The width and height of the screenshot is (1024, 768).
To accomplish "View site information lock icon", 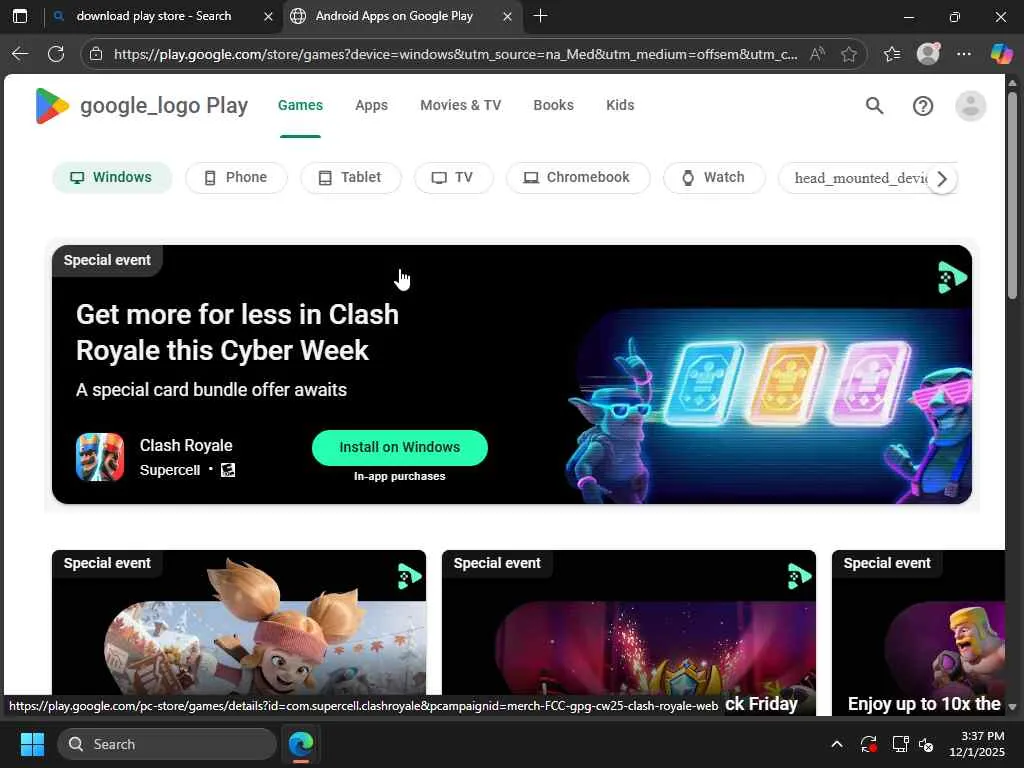I will click(96, 54).
